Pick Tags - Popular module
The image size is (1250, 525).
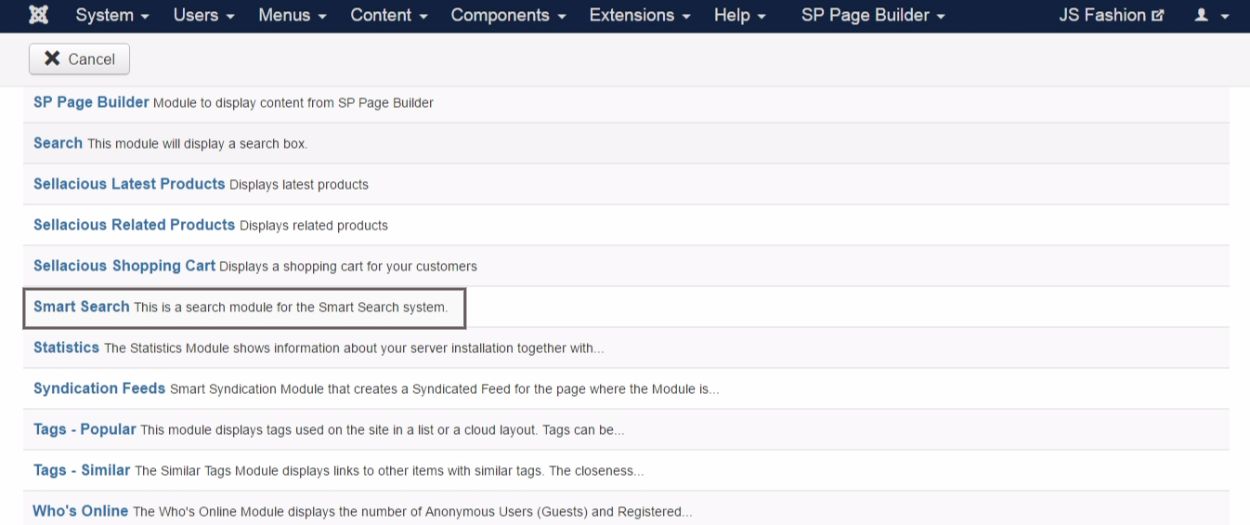click(84, 430)
